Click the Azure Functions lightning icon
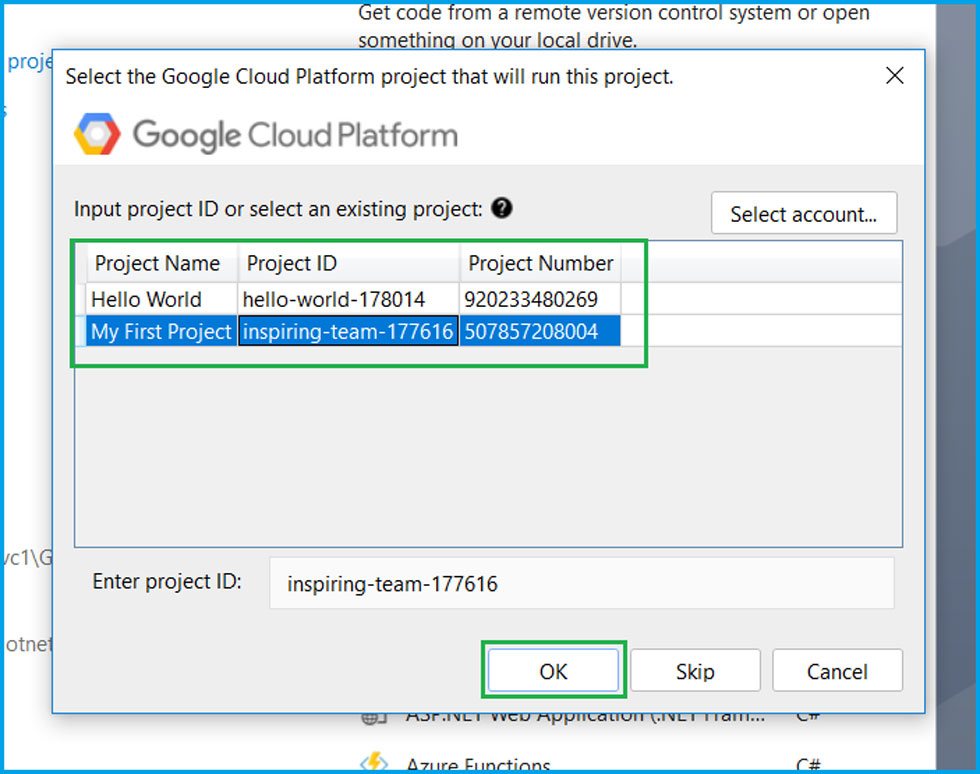This screenshot has height=774, width=980. point(374,764)
